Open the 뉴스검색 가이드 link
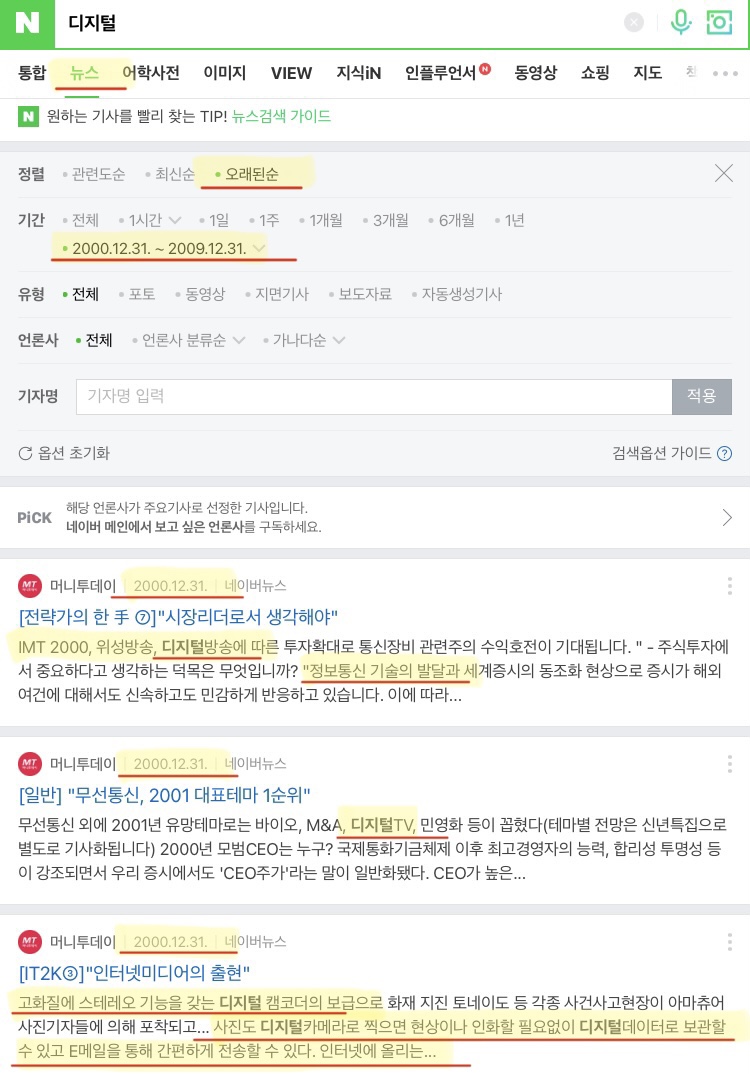 coord(282,116)
